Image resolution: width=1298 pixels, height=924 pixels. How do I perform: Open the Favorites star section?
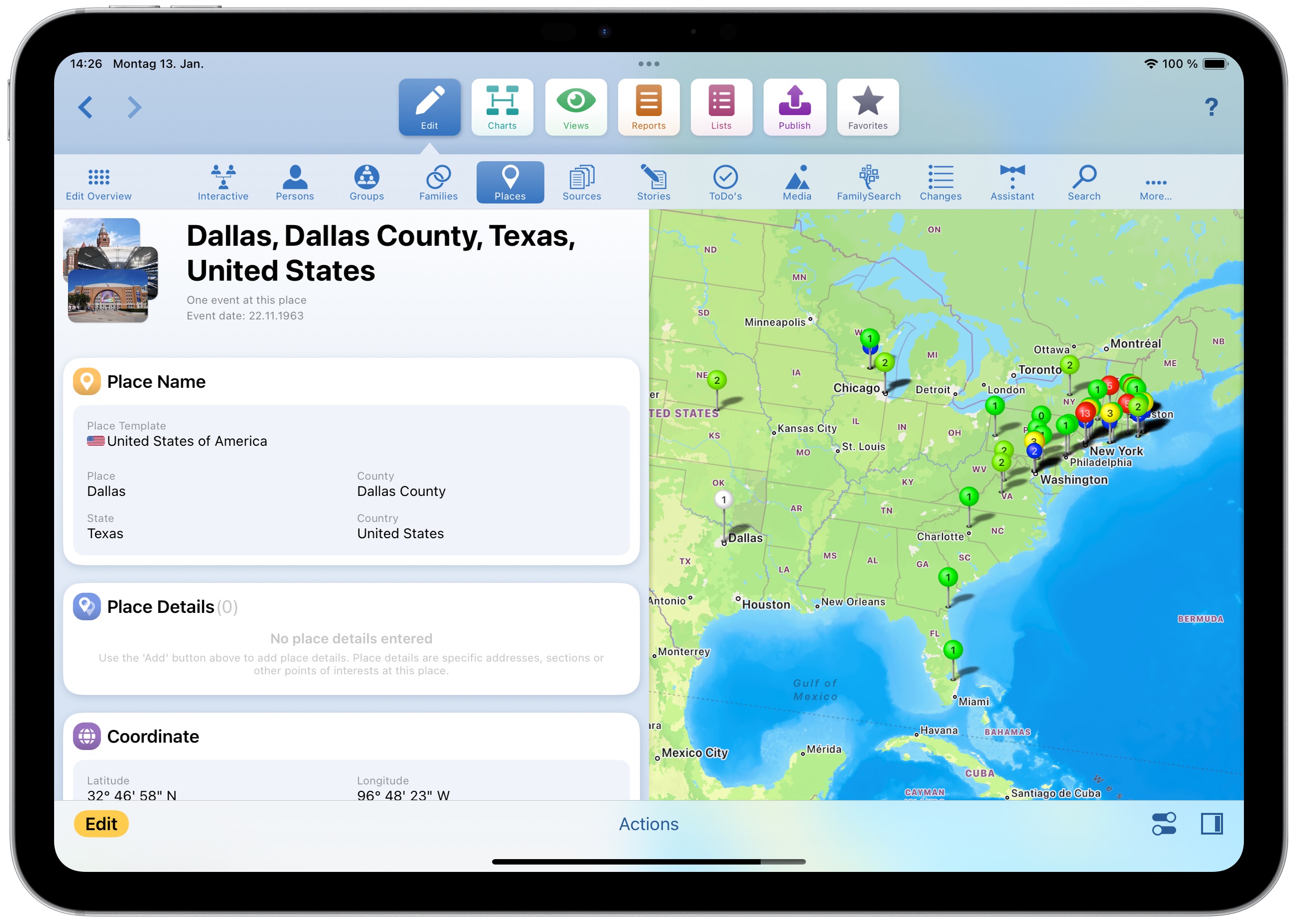pyautogui.click(x=867, y=108)
